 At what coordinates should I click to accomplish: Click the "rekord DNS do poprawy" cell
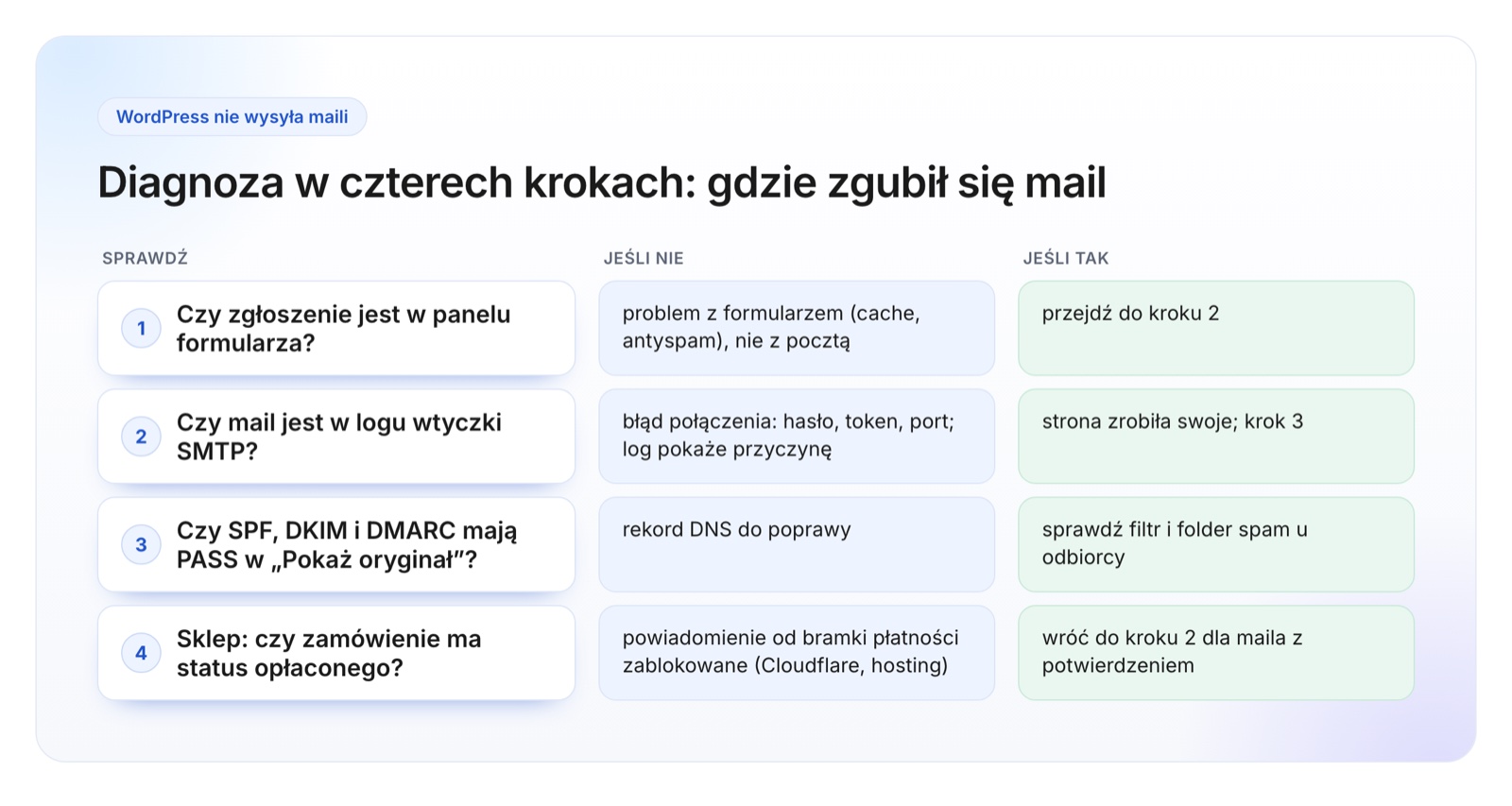tap(797, 544)
